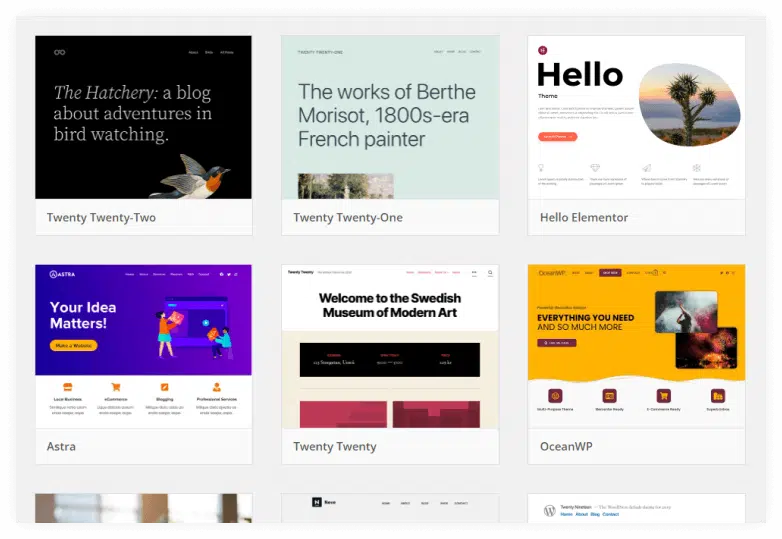Click the Neve N logo icon
782x539 pixels.
317,503
